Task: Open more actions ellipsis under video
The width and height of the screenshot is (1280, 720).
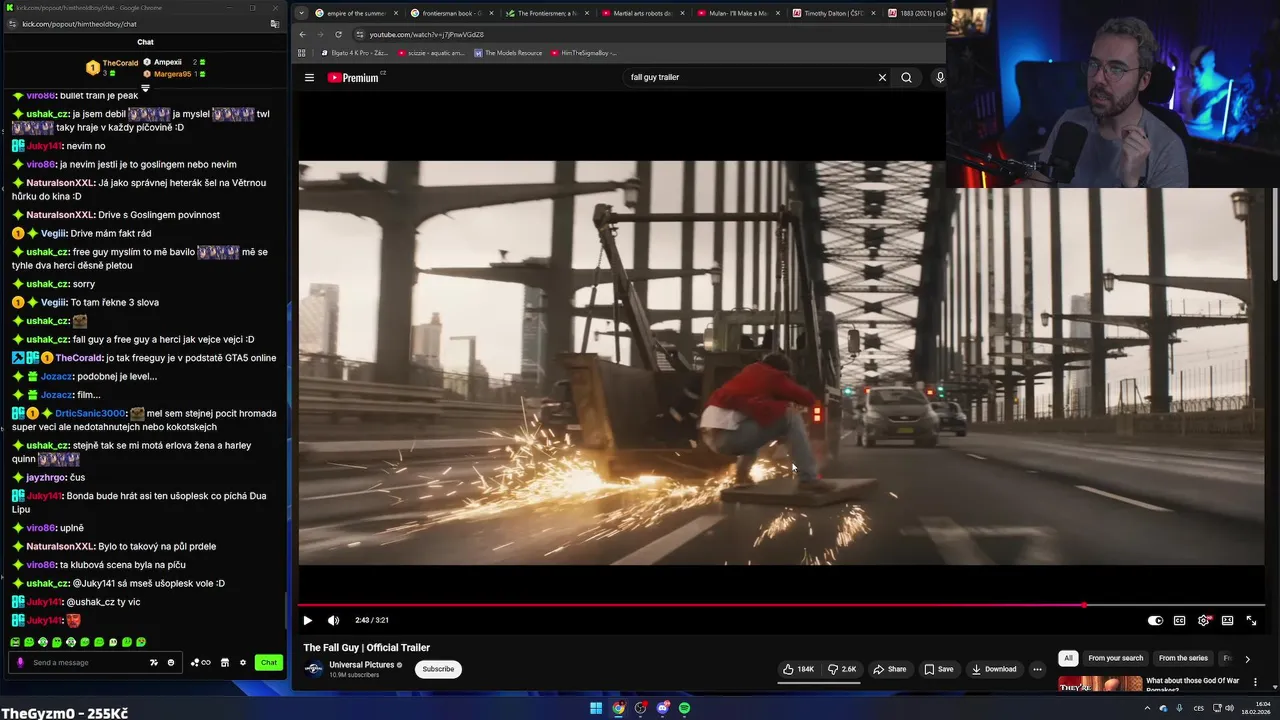Action: (x=1037, y=669)
